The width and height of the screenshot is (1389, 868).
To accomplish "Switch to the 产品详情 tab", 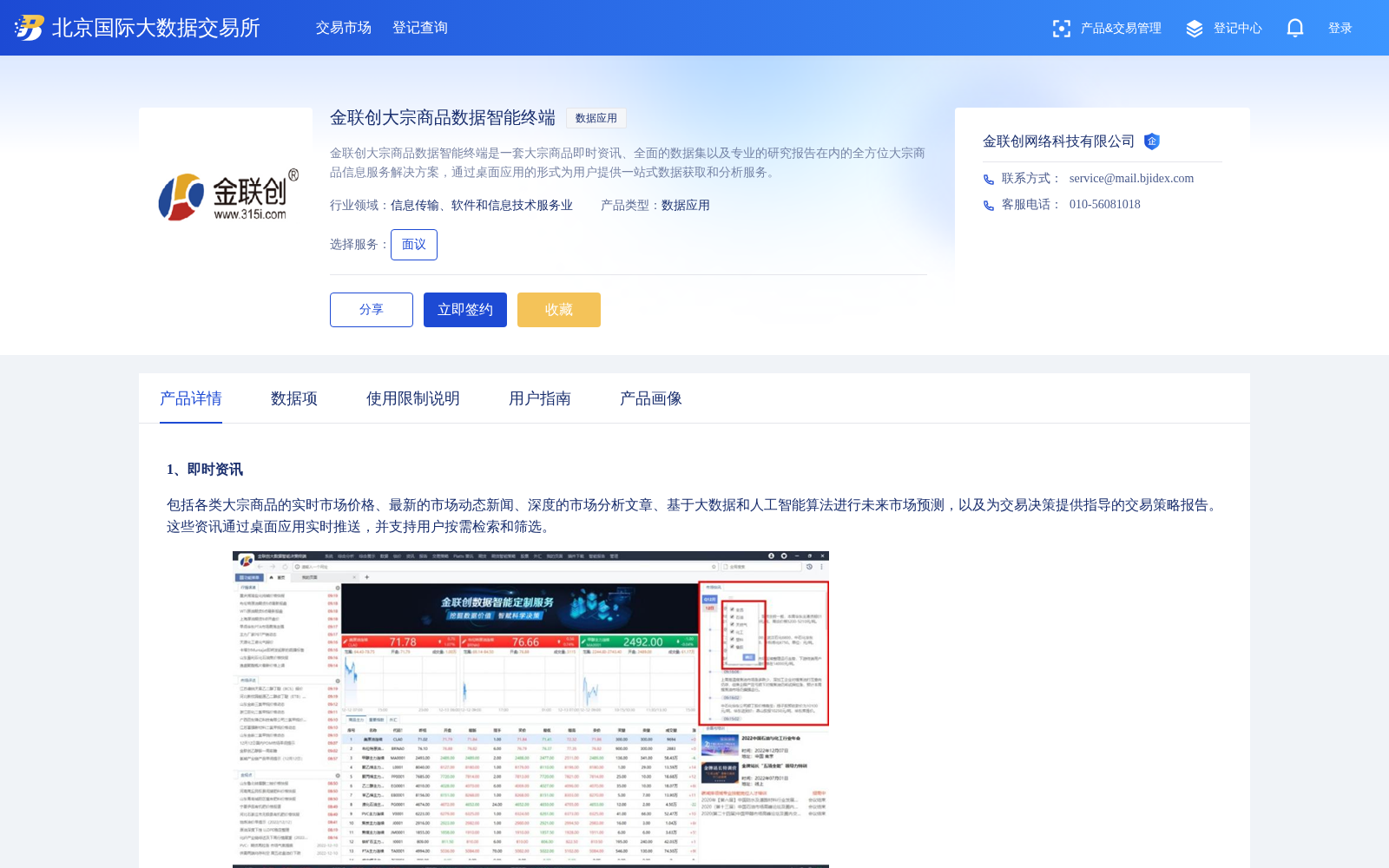I will point(191,398).
